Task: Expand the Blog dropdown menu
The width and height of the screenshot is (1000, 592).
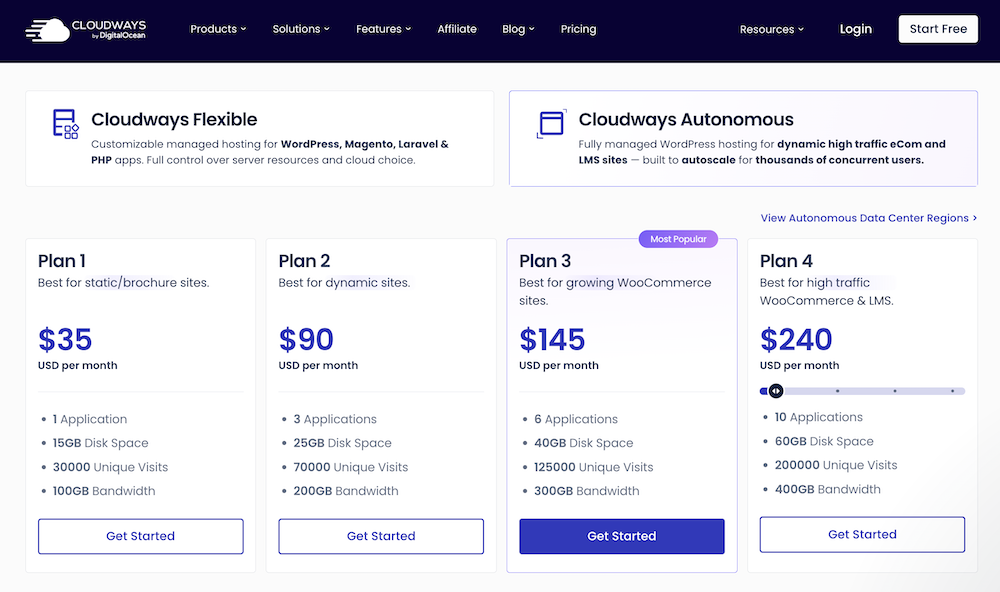Action: tap(518, 29)
